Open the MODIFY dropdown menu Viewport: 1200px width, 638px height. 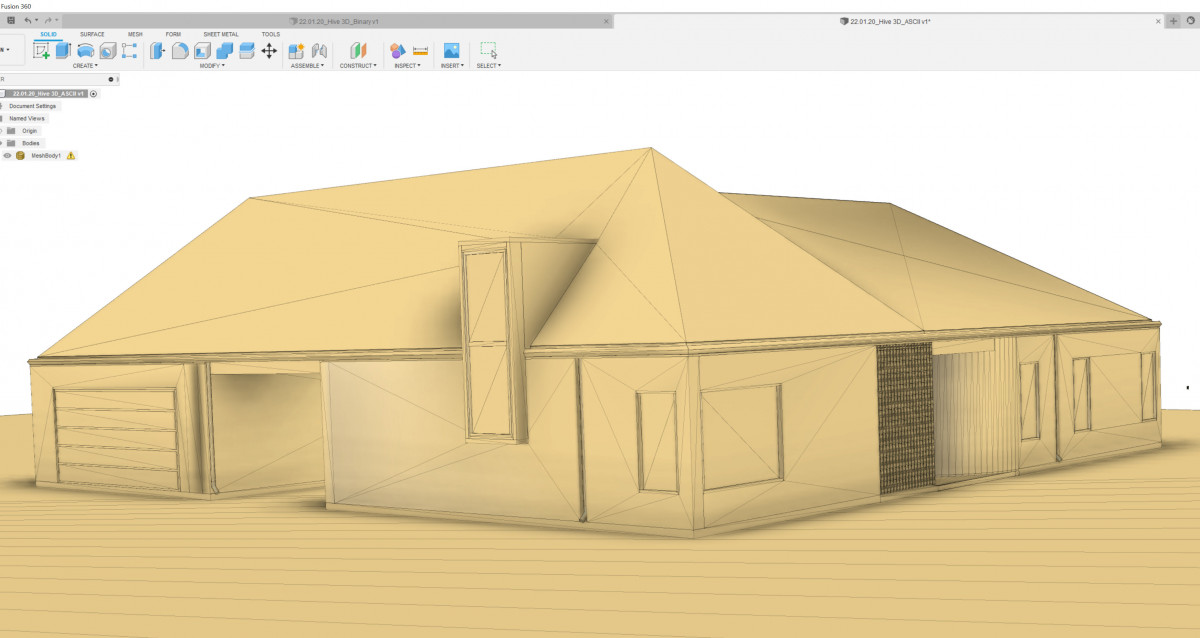pos(212,66)
